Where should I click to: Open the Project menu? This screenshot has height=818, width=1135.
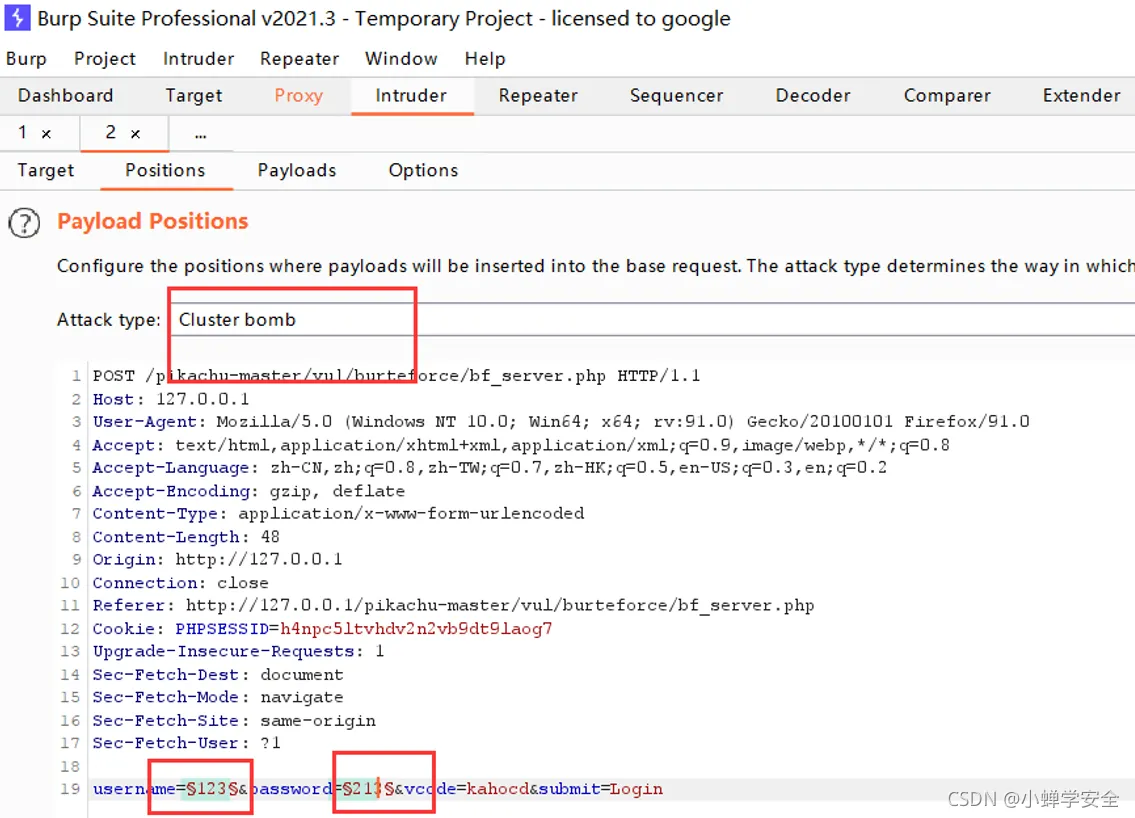point(105,59)
